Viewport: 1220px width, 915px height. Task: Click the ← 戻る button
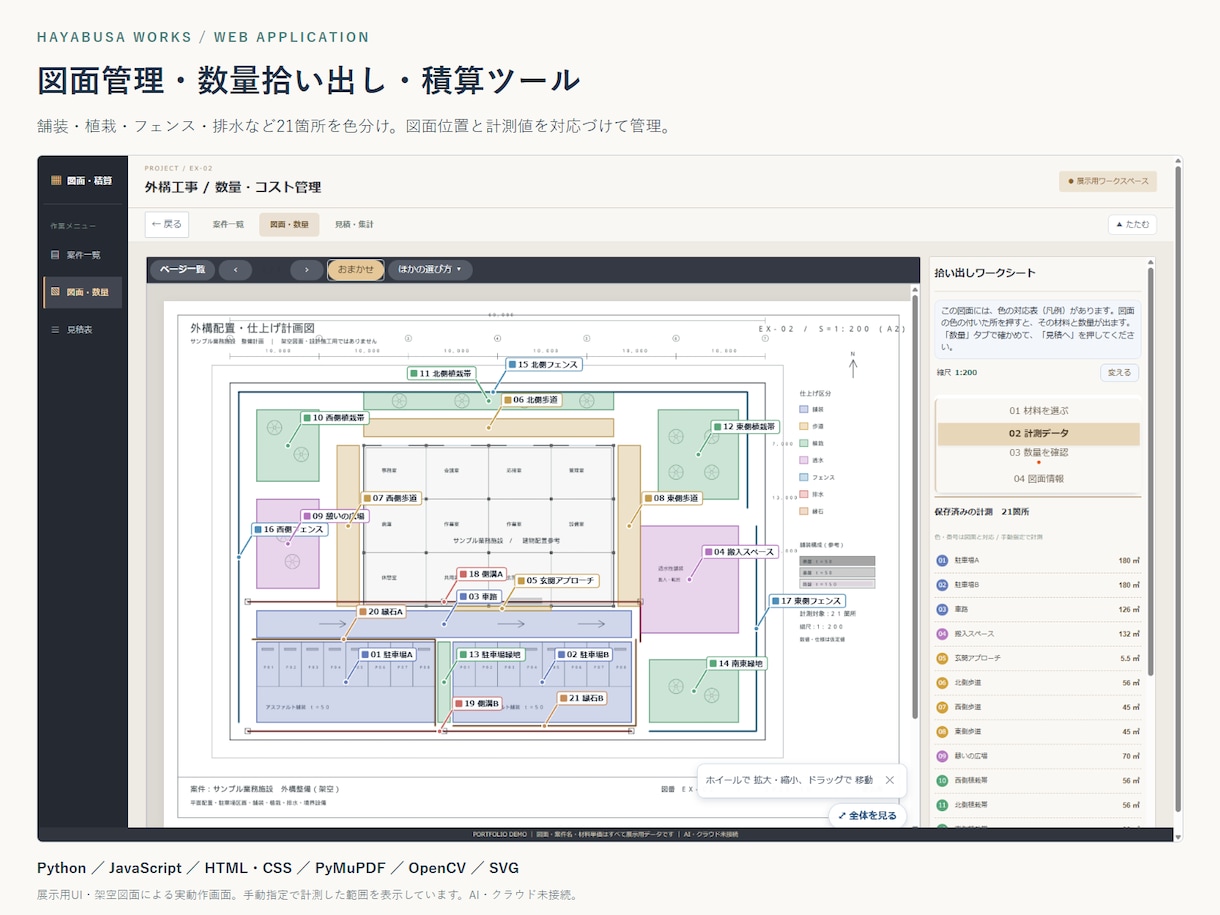pos(166,224)
